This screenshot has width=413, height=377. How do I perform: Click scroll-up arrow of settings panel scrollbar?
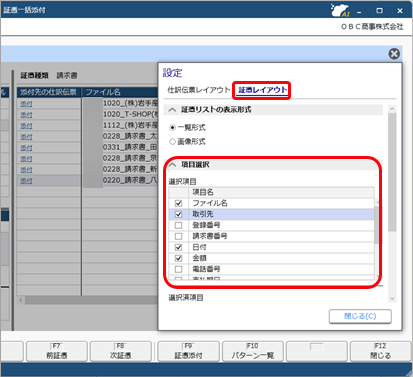point(392,109)
